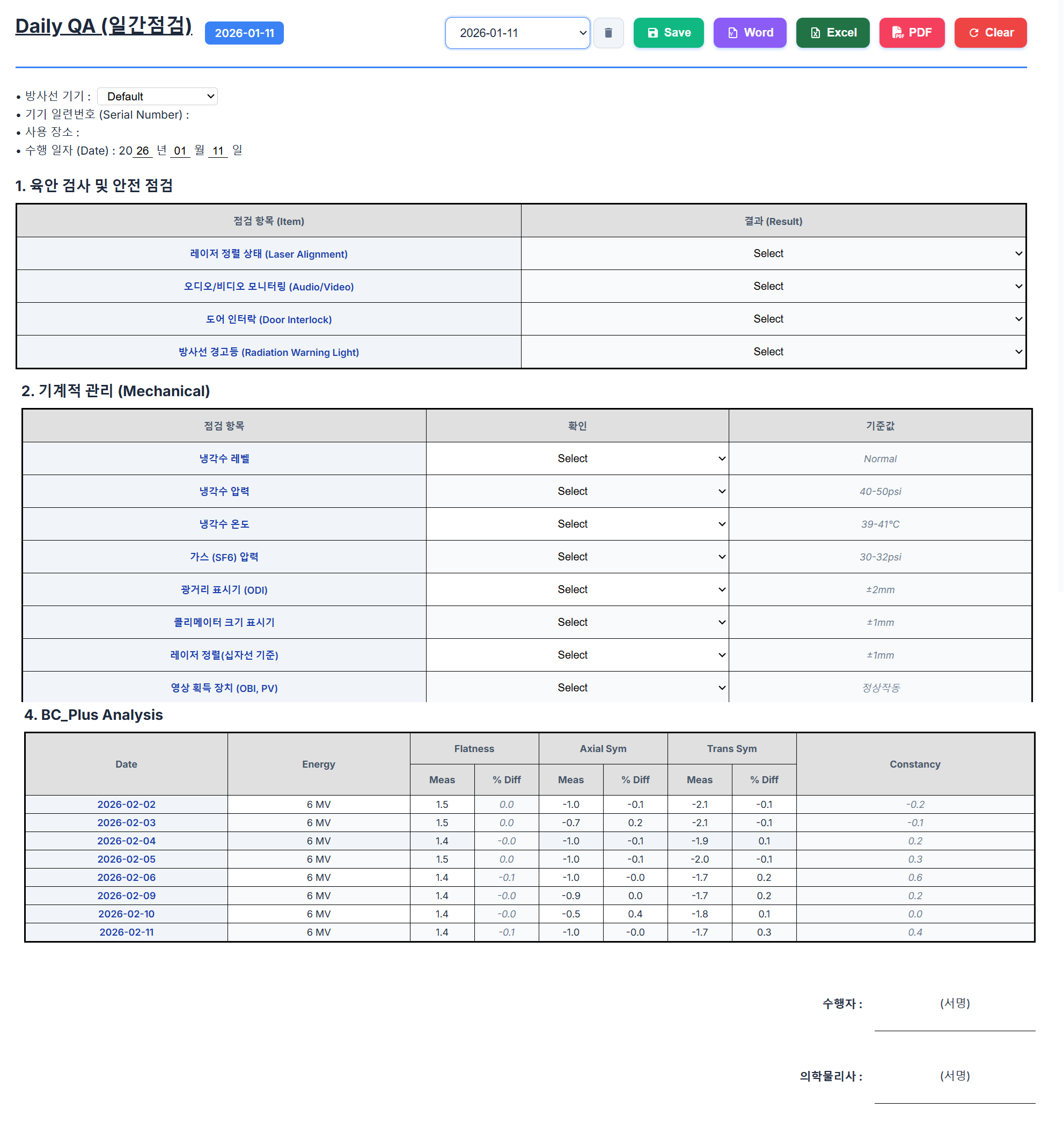
Task: Click the 39-41°C reference value
Action: 880,524
